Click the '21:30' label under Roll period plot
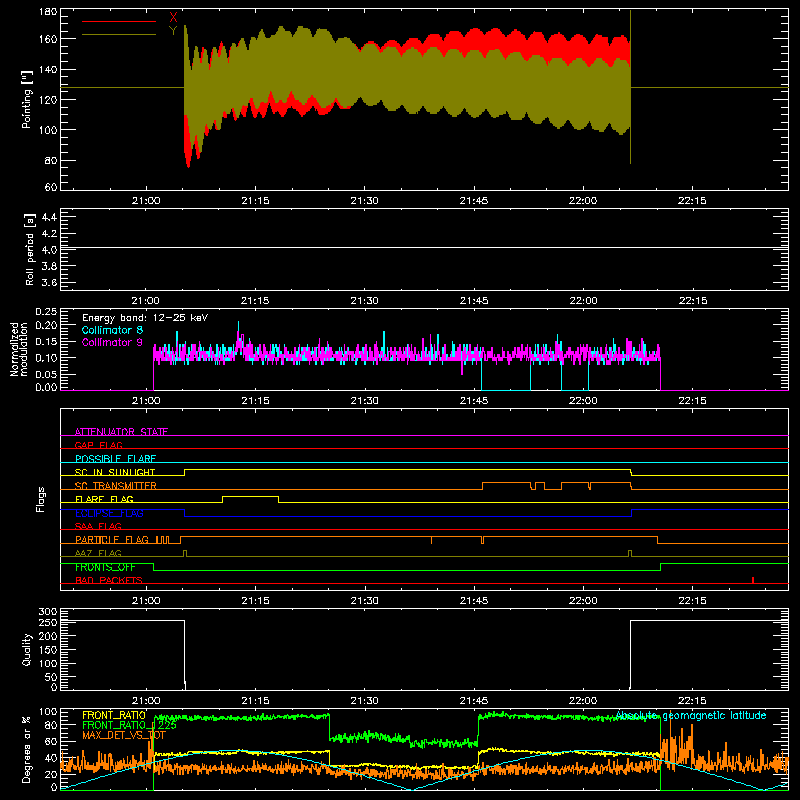 coord(364,301)
